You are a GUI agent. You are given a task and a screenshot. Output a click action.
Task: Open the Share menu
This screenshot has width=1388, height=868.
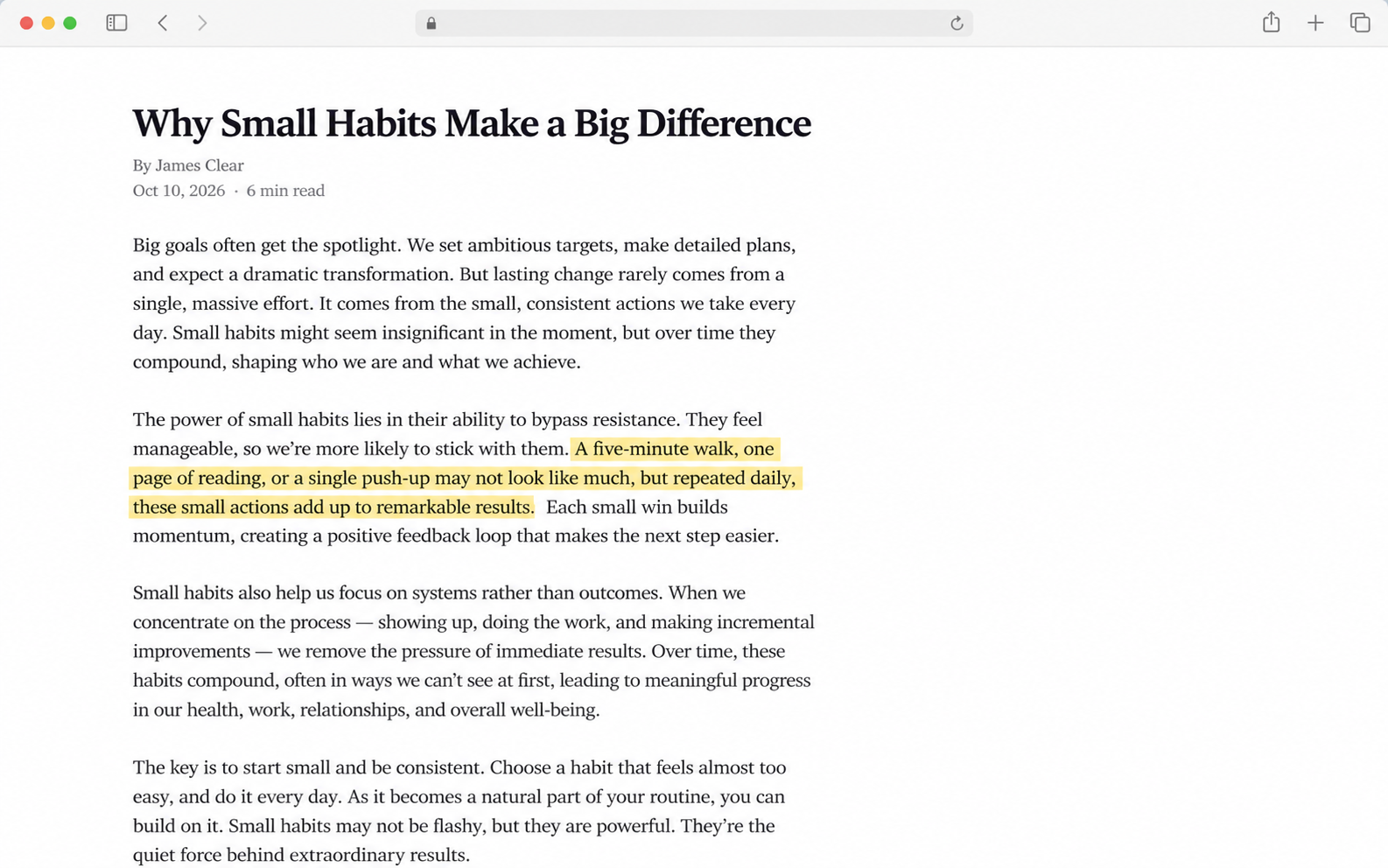pyautogui.click(x=1272, y=22)
